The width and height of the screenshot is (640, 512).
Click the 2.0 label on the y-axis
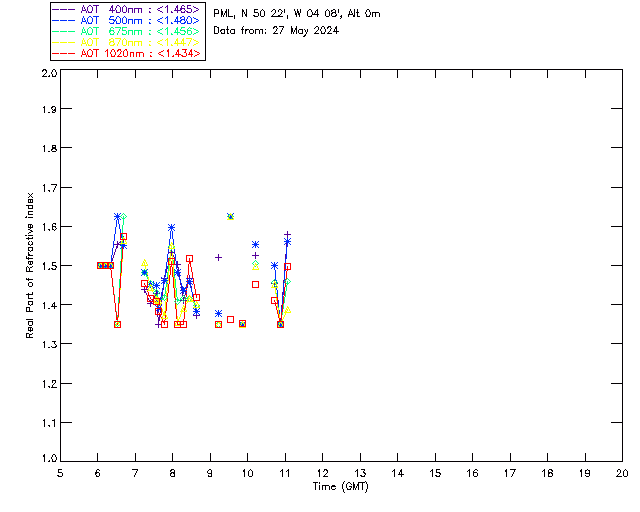[x=49, y=73]
